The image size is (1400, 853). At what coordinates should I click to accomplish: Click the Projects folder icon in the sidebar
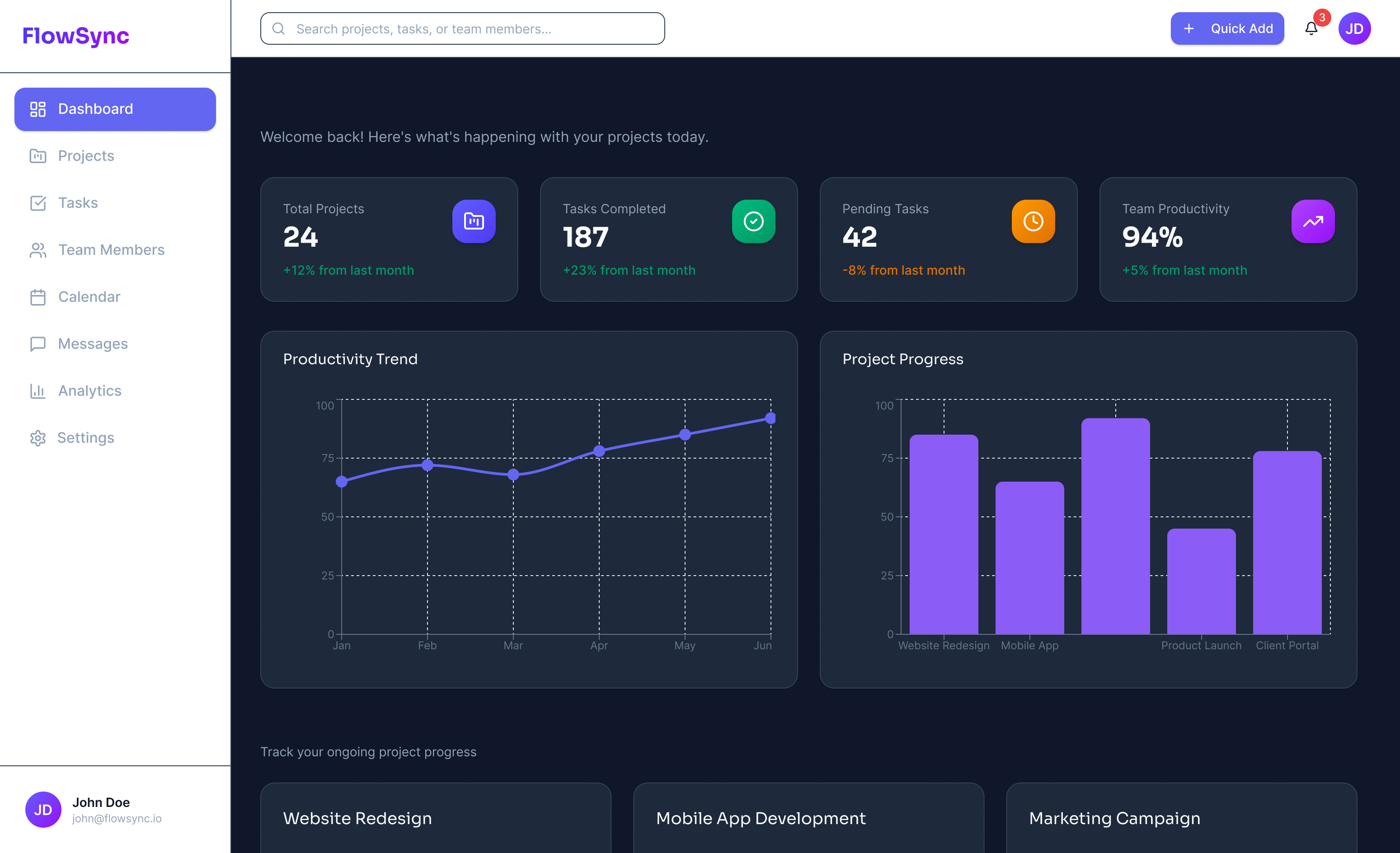click(x=38, y=156)
